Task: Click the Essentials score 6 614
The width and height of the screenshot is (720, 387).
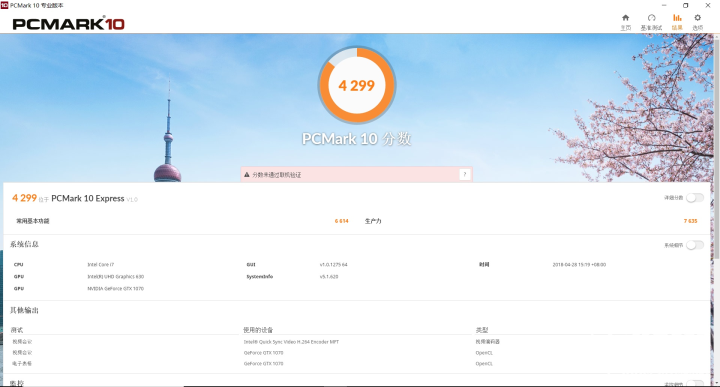Action: tap(342, 221)
